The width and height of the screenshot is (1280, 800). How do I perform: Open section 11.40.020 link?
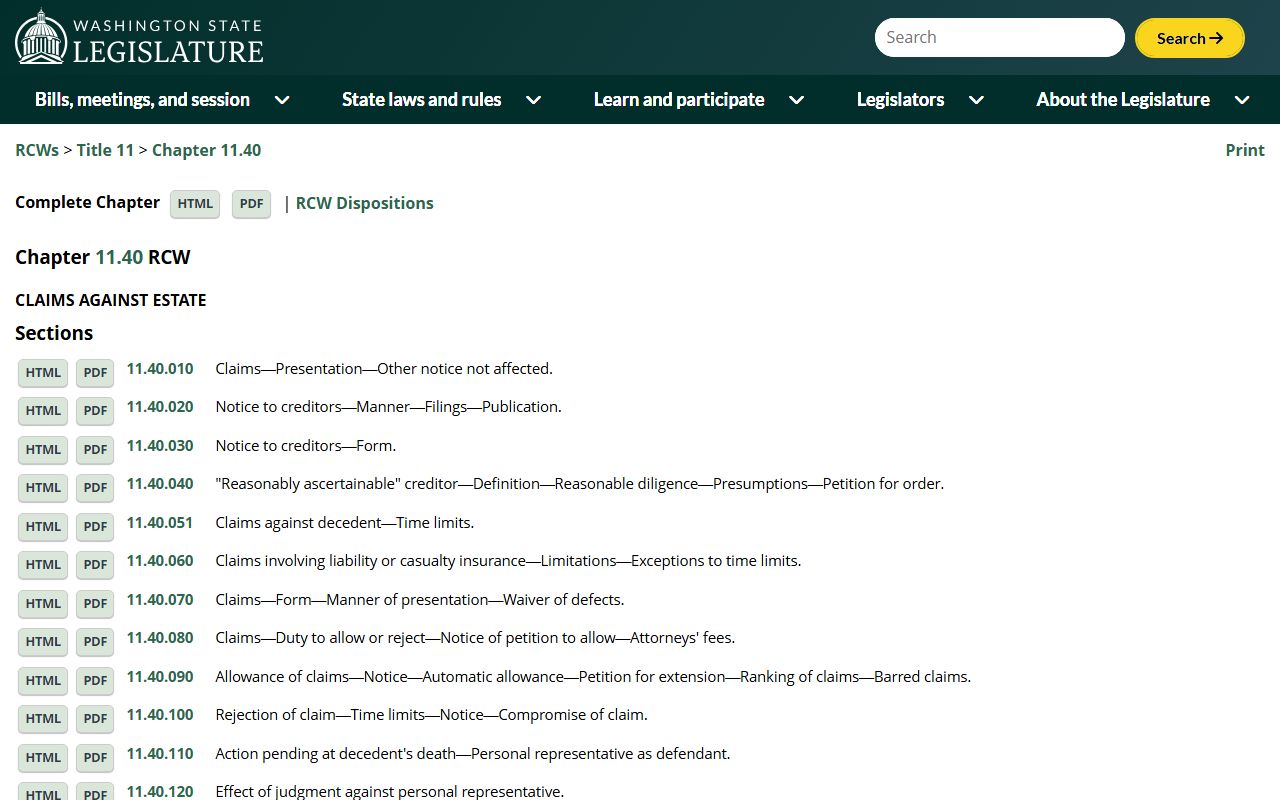pyautogui.click(x=160, y=406)
